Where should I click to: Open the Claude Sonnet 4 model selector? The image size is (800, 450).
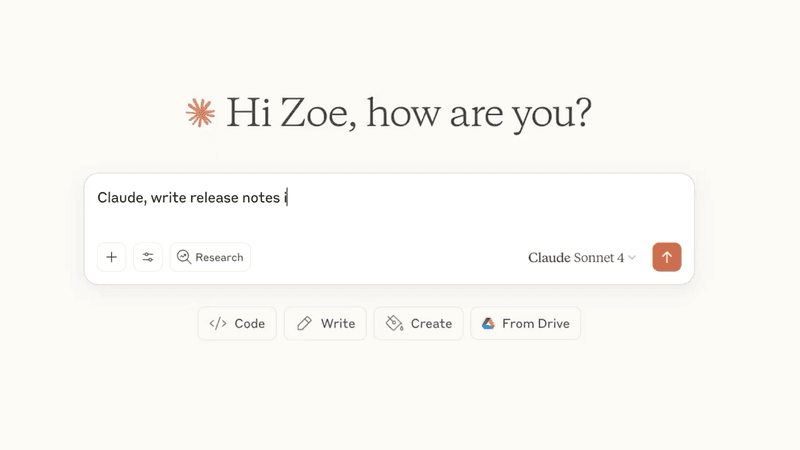(582, 258)
